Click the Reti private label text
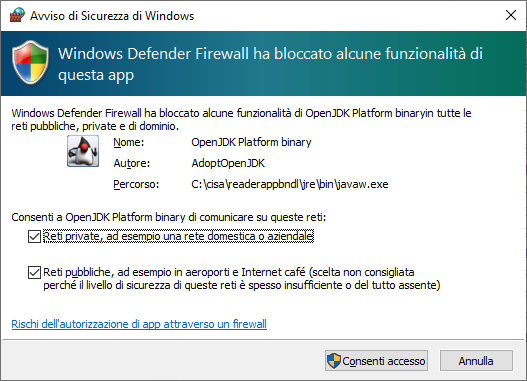This screenshot has width=527, height=381. (x=178, y=236)
